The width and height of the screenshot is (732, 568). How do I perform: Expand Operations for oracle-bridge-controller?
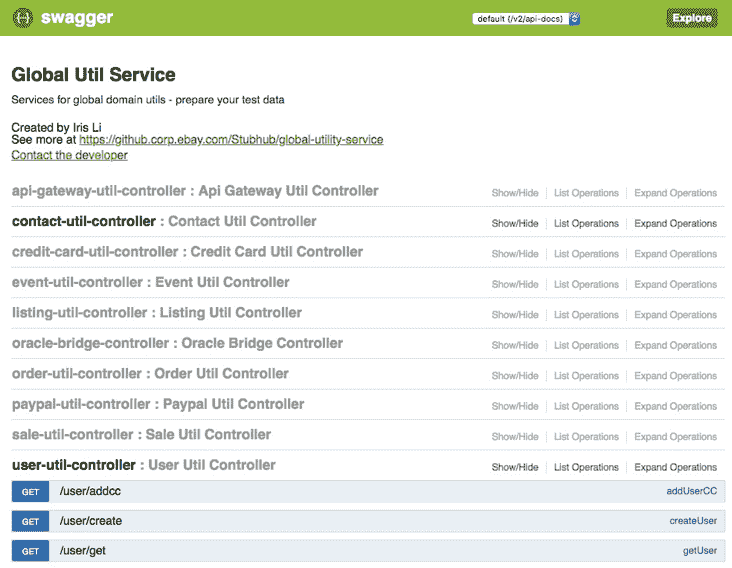(676, 345)
